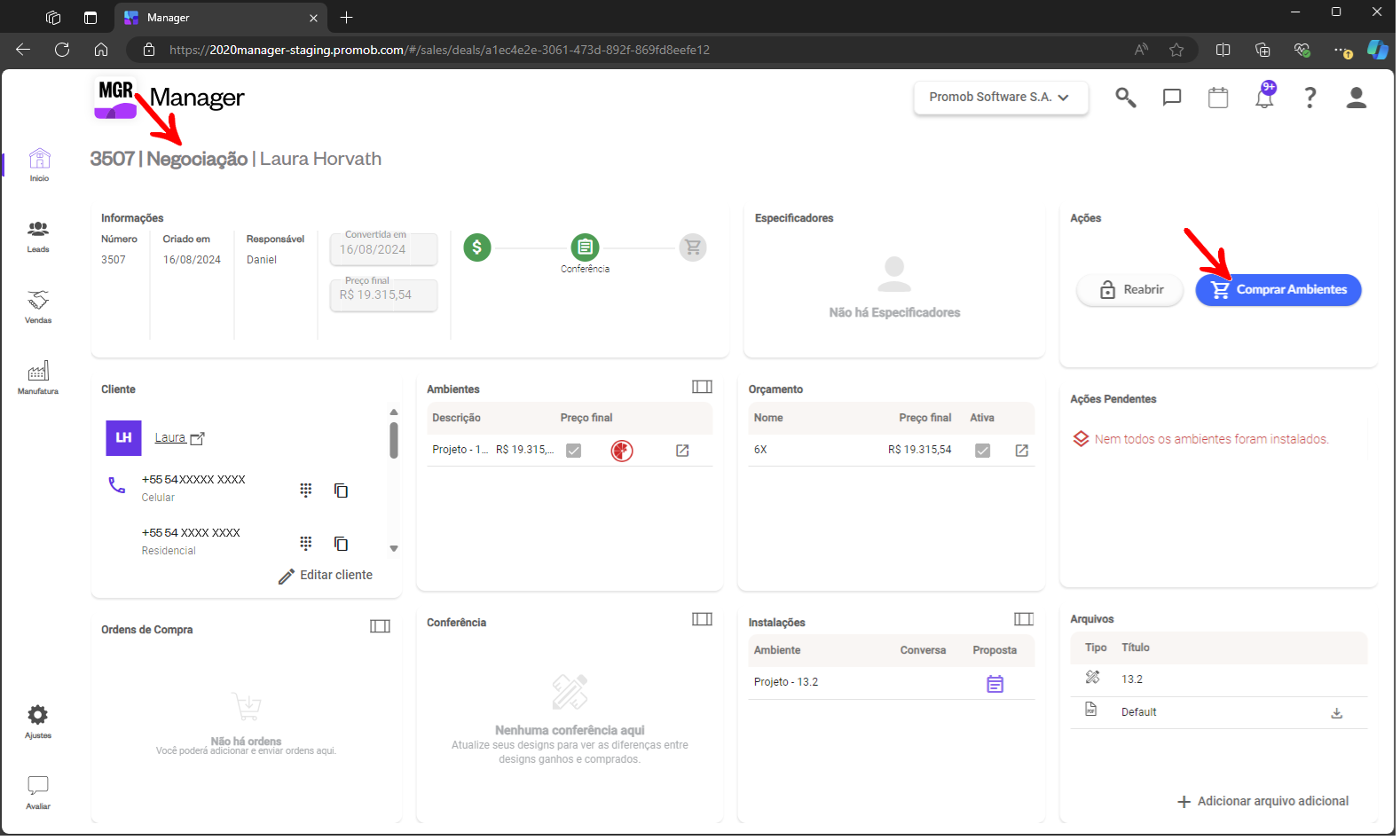Open the calendar icon in the header

point(1218,98)
